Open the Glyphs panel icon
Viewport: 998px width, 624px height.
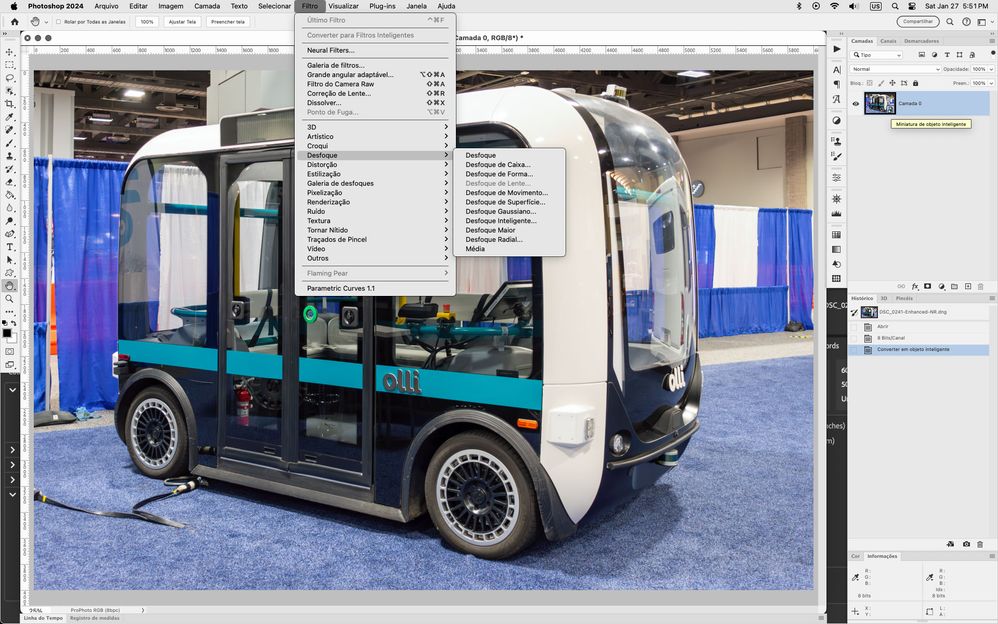[836, 99]
